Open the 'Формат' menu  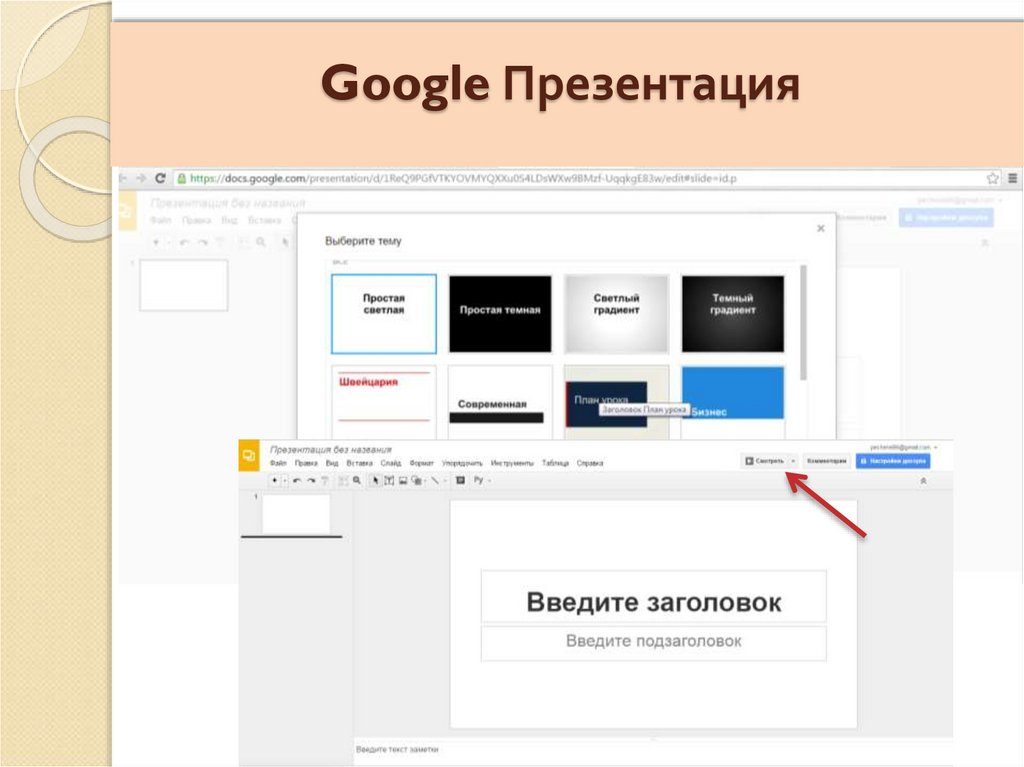(421, 463)
